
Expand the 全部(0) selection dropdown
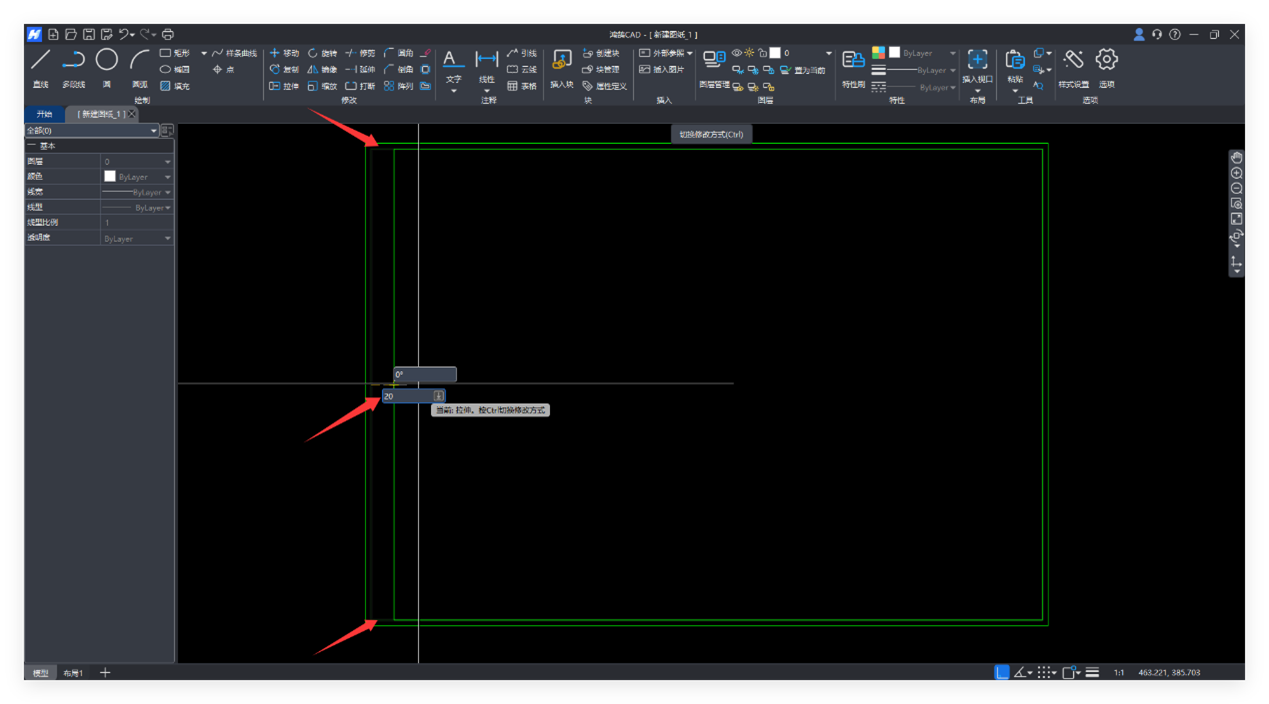[x=154, y=131]
